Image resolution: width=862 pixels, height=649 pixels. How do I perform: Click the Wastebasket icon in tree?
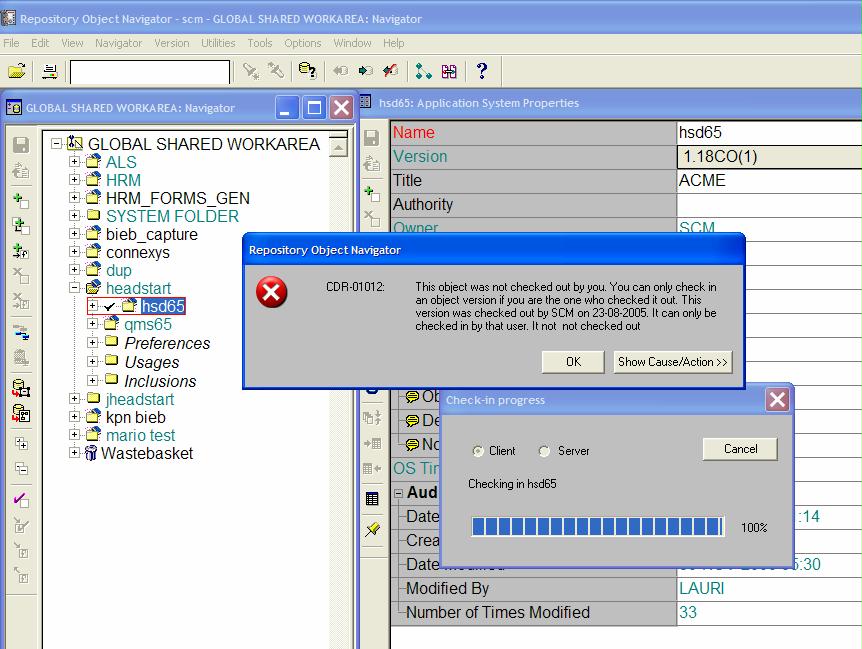[91, 453]
